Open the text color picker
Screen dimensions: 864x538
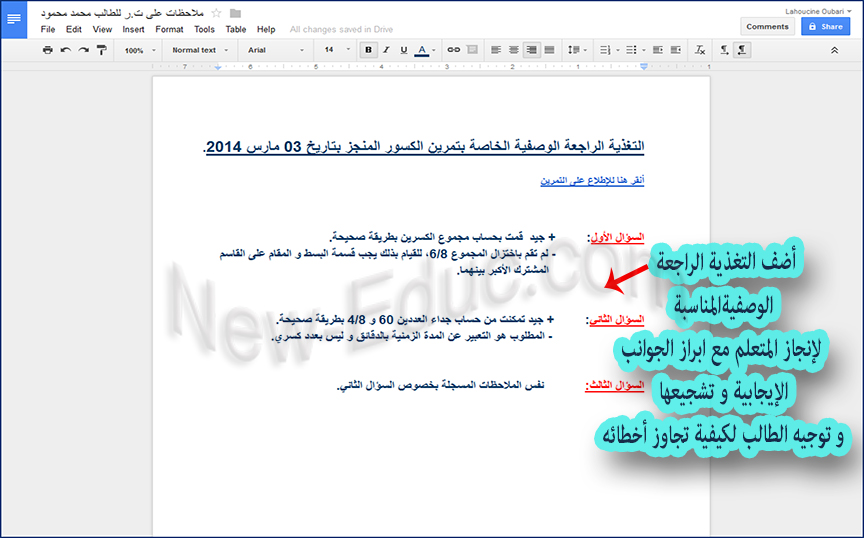coord(424,50)
